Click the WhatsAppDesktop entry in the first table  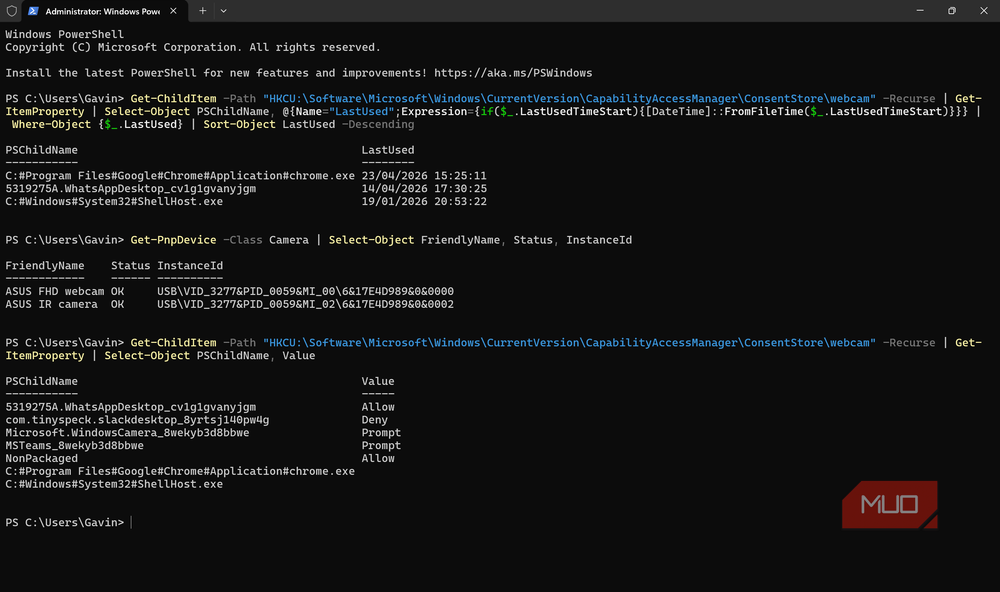click(131, 188)
